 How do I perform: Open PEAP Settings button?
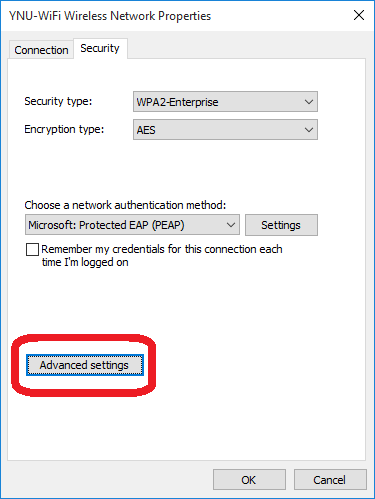[281, 225]
